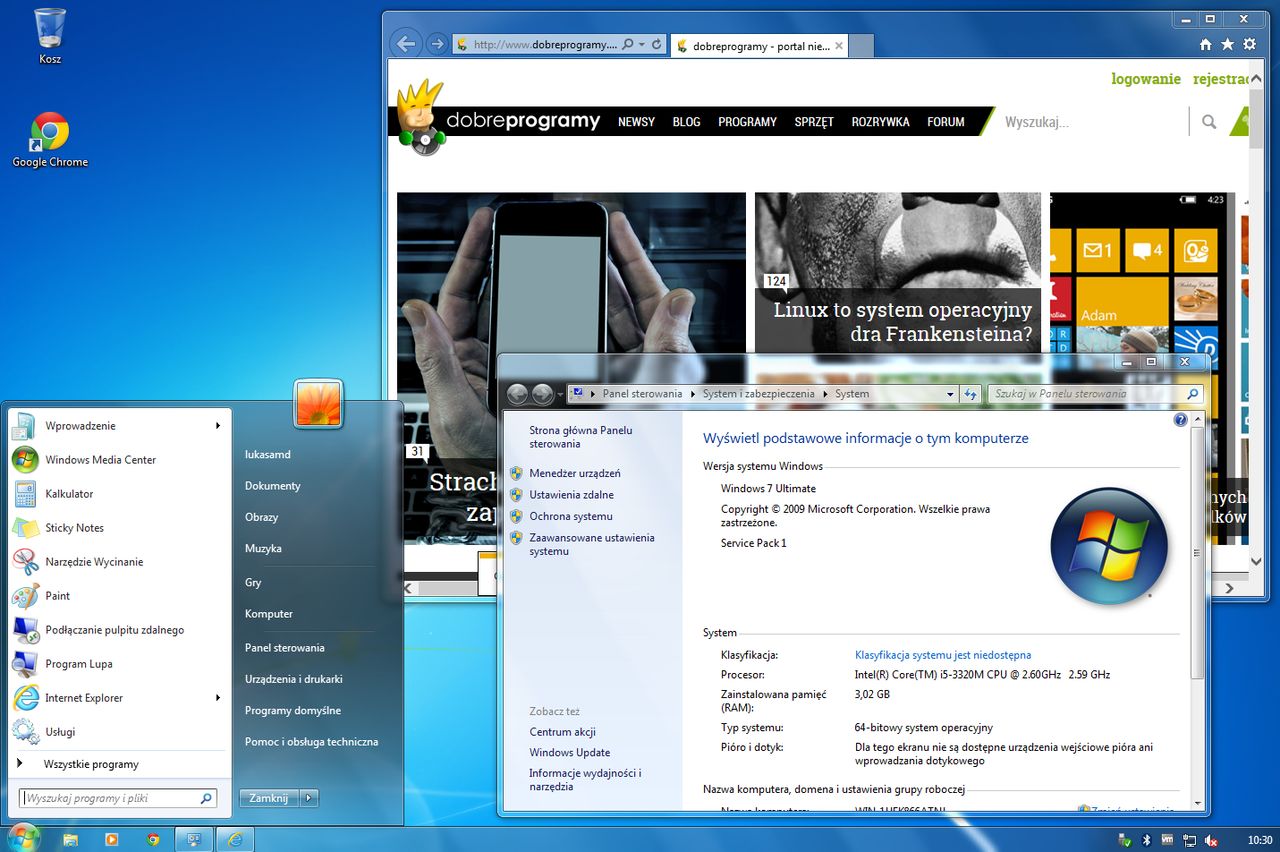1280x852 pixels.
Task: Open the Linux Frankensteina article tile
Action: (898, 272)
